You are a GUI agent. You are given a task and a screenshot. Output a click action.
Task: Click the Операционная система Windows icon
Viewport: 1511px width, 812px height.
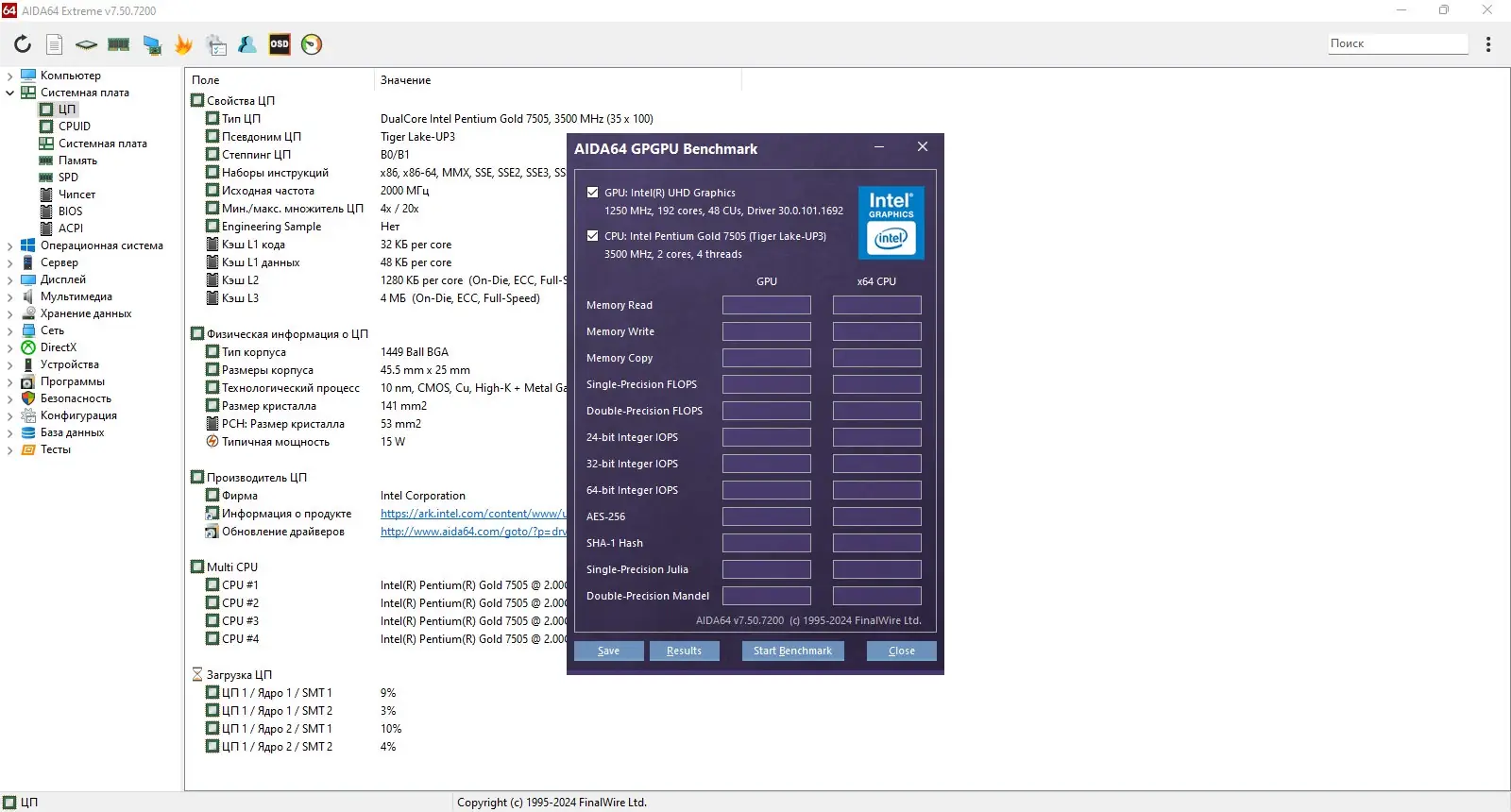point(28,245)
